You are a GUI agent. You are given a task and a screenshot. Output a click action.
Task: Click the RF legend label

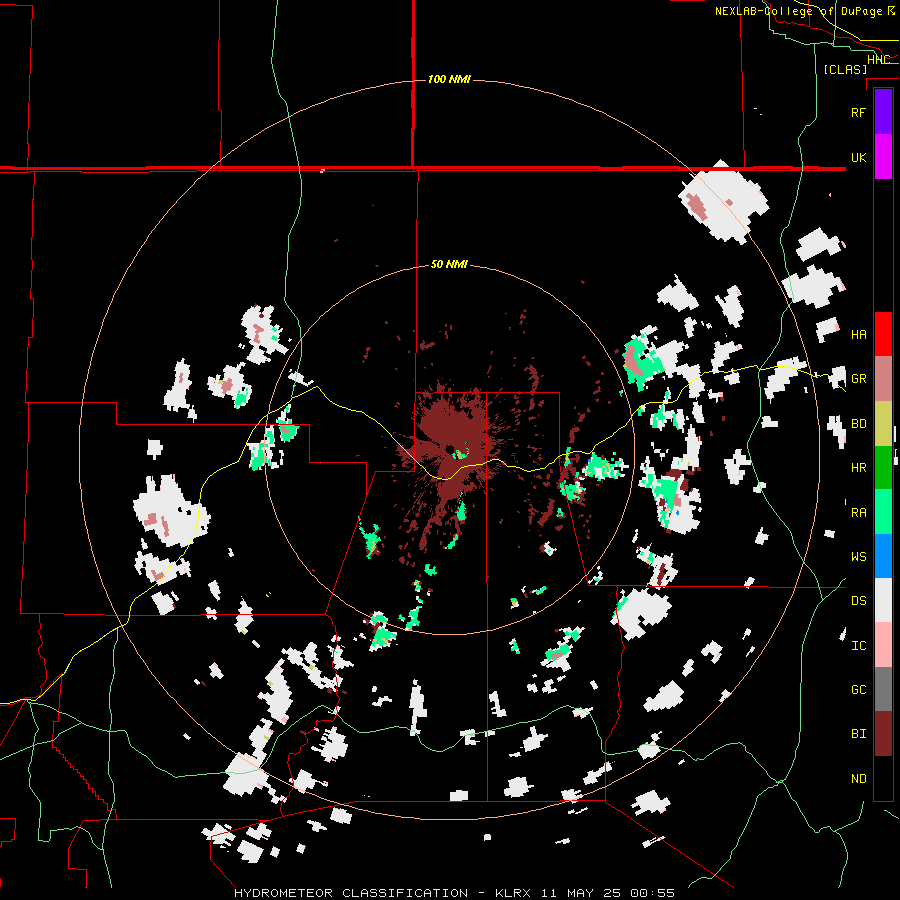click(x=858, y=112)
